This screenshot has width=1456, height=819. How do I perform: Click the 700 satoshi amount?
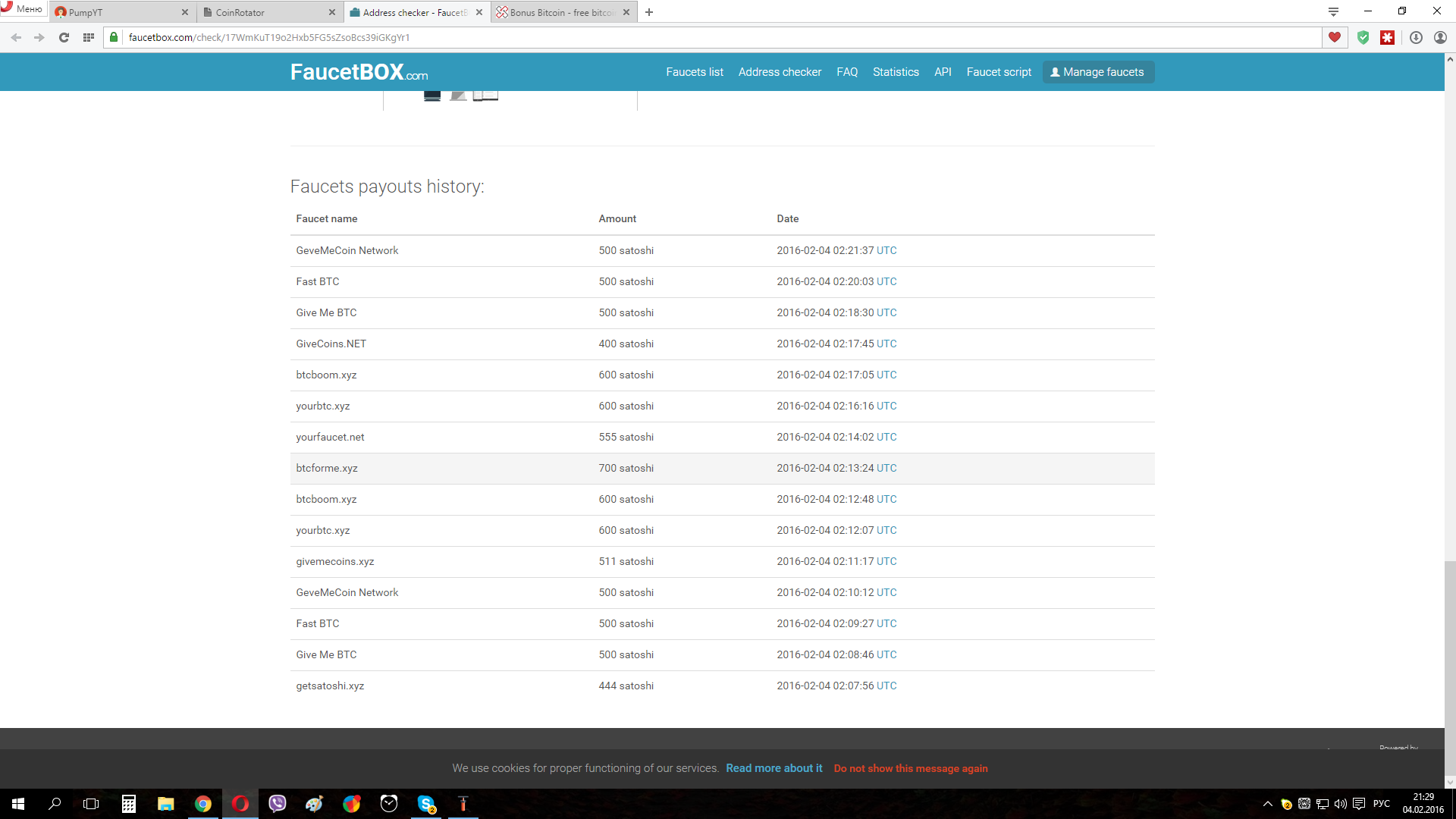[626, 468]
